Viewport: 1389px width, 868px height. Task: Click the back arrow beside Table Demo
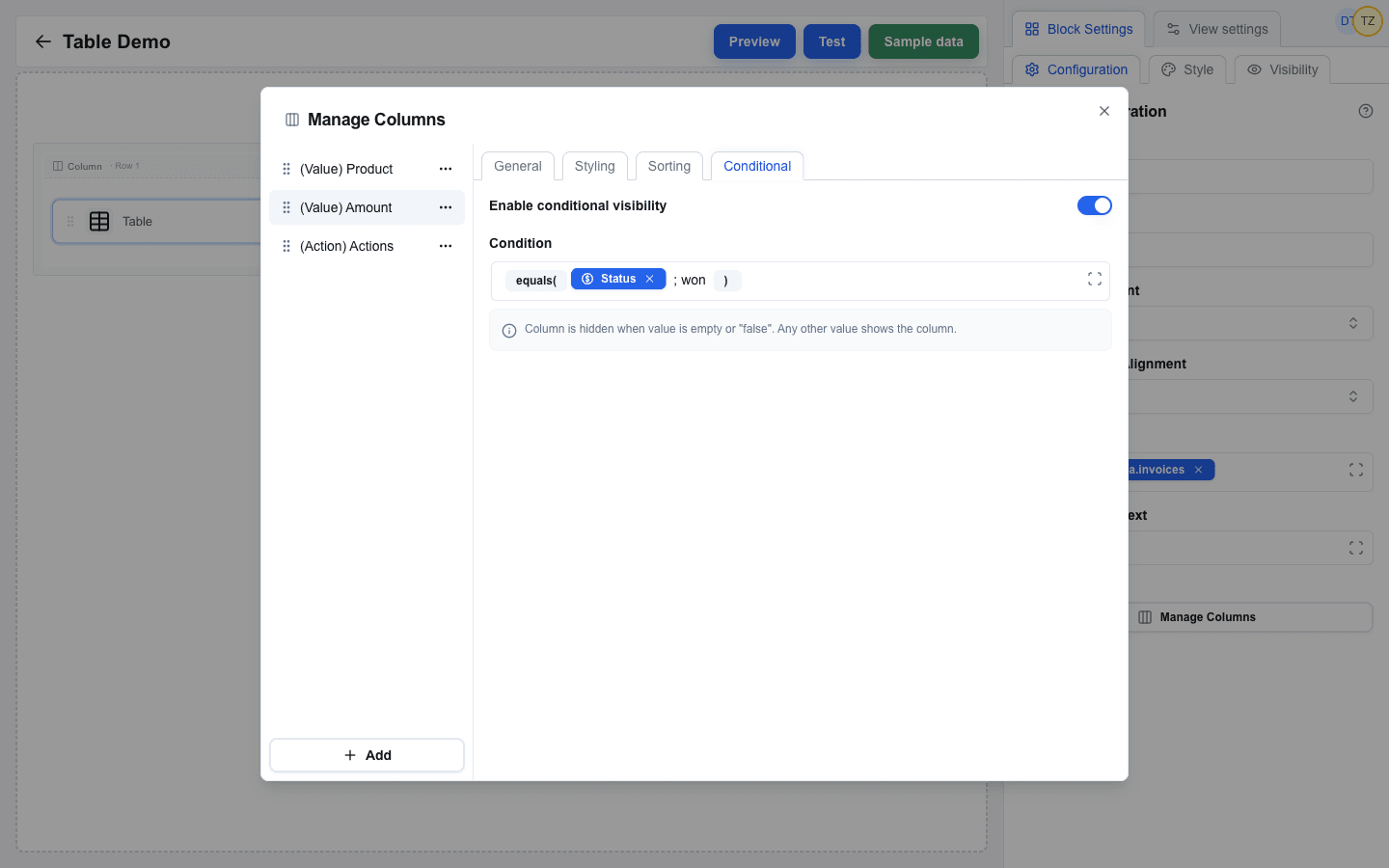(42, 41)
